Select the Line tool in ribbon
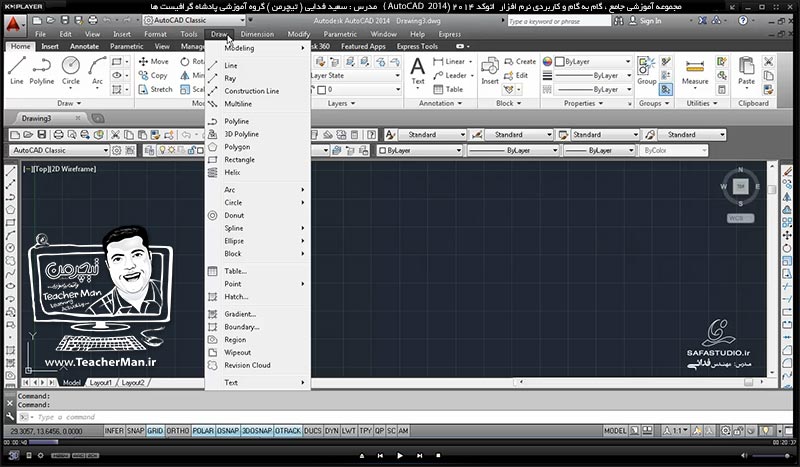Image resolution: width=800 pixels, height=467 pixels. (x=16, y=70)
